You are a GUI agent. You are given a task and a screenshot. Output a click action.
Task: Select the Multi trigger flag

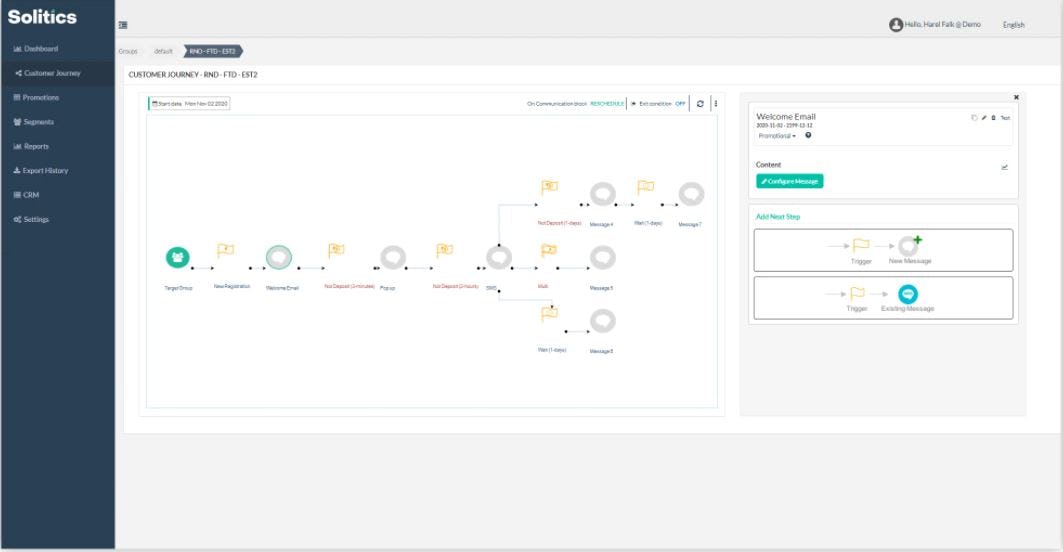tap(549, 250)
